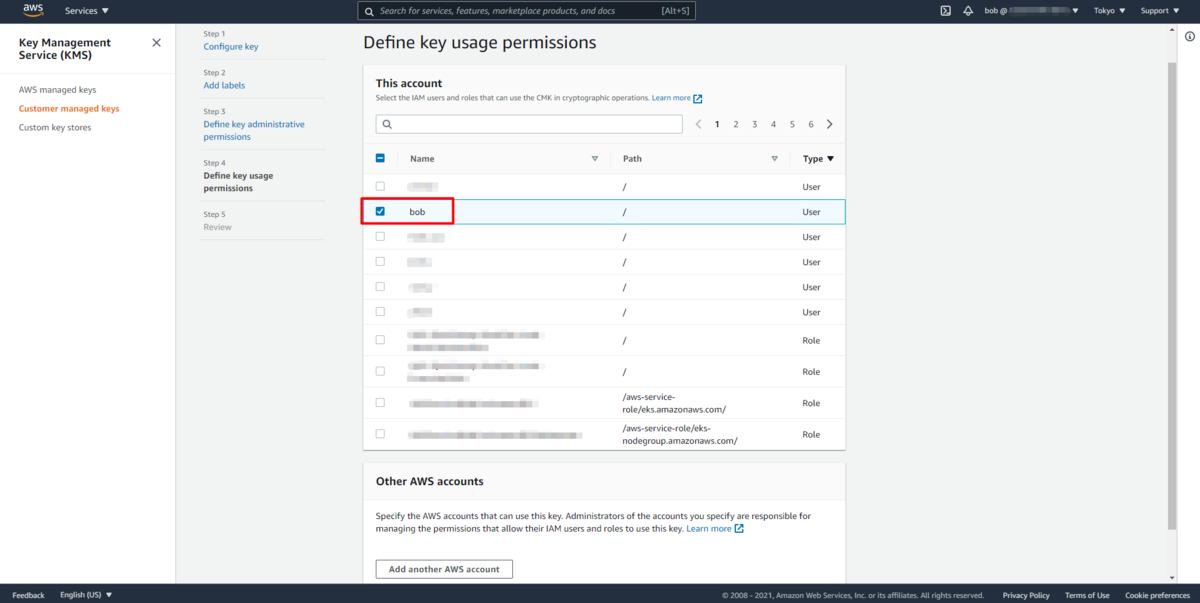Click the IAM users search field
Viewport: 1200px width, 603px height.
(x=529, y=124)
